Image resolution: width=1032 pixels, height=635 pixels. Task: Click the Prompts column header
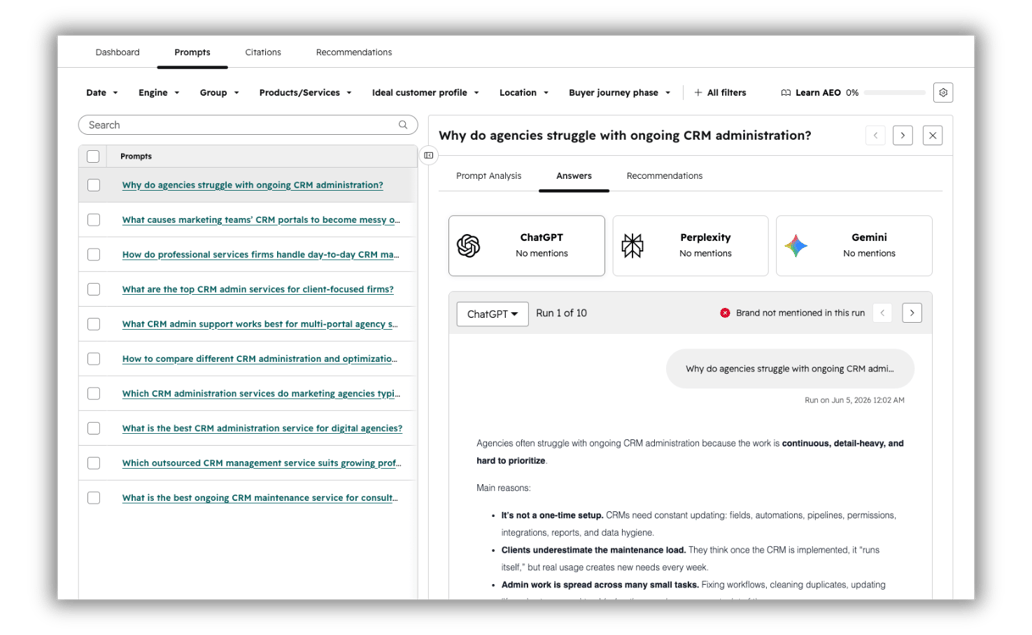[x=136, y=156]
